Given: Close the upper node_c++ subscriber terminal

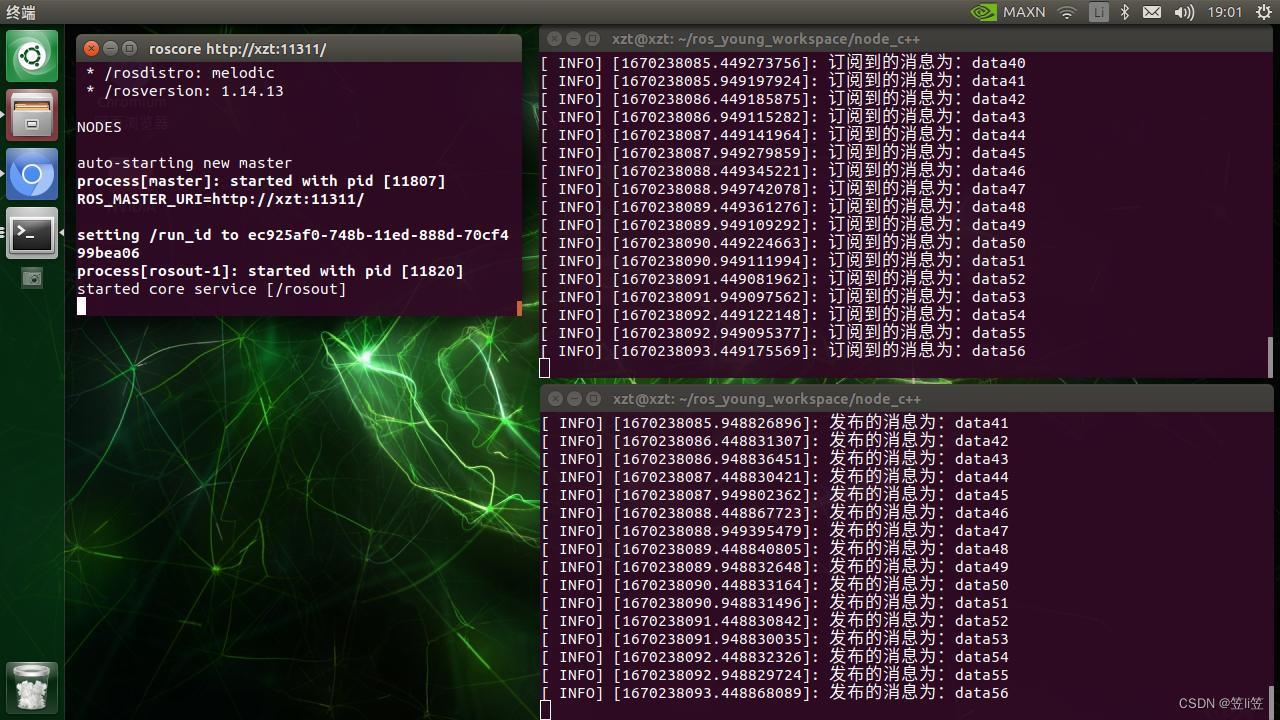Looking at the screenshot, I should tap(555, 39).
